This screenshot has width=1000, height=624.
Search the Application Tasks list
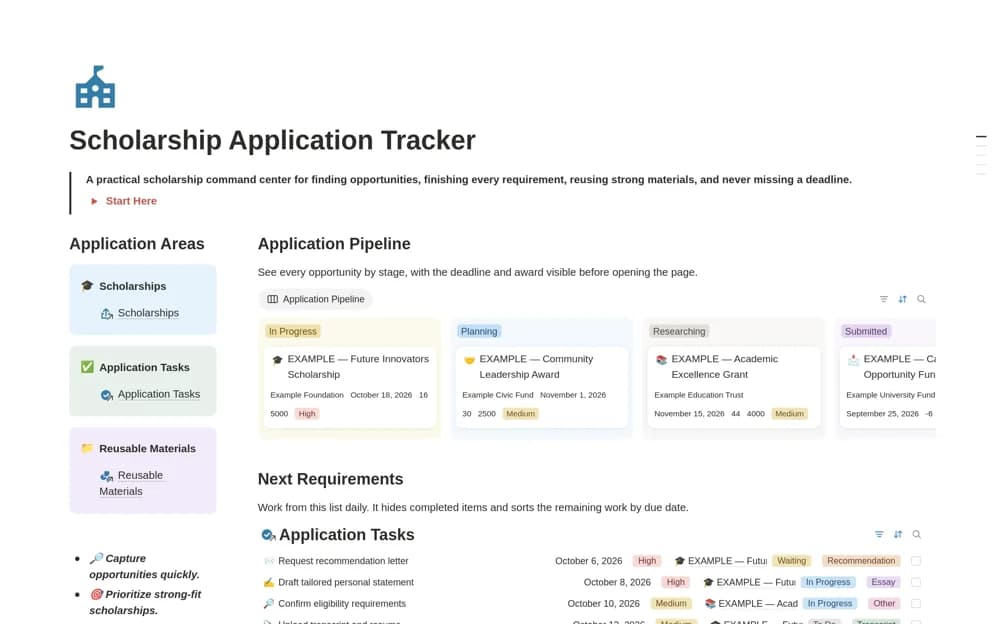click(x=916, y=534)
